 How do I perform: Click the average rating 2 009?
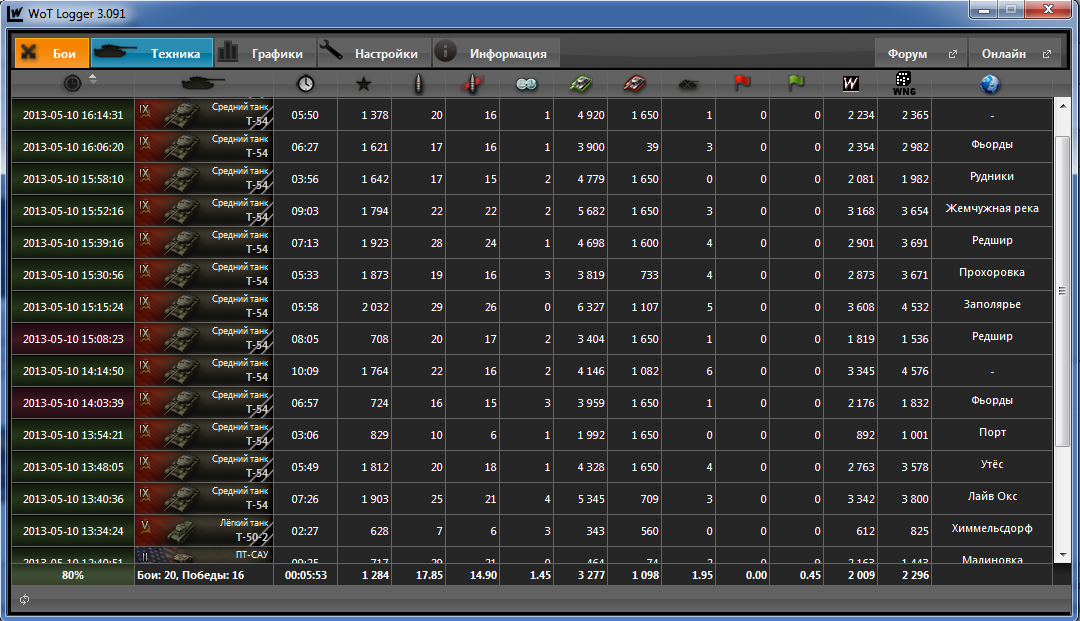pos(860,575)
